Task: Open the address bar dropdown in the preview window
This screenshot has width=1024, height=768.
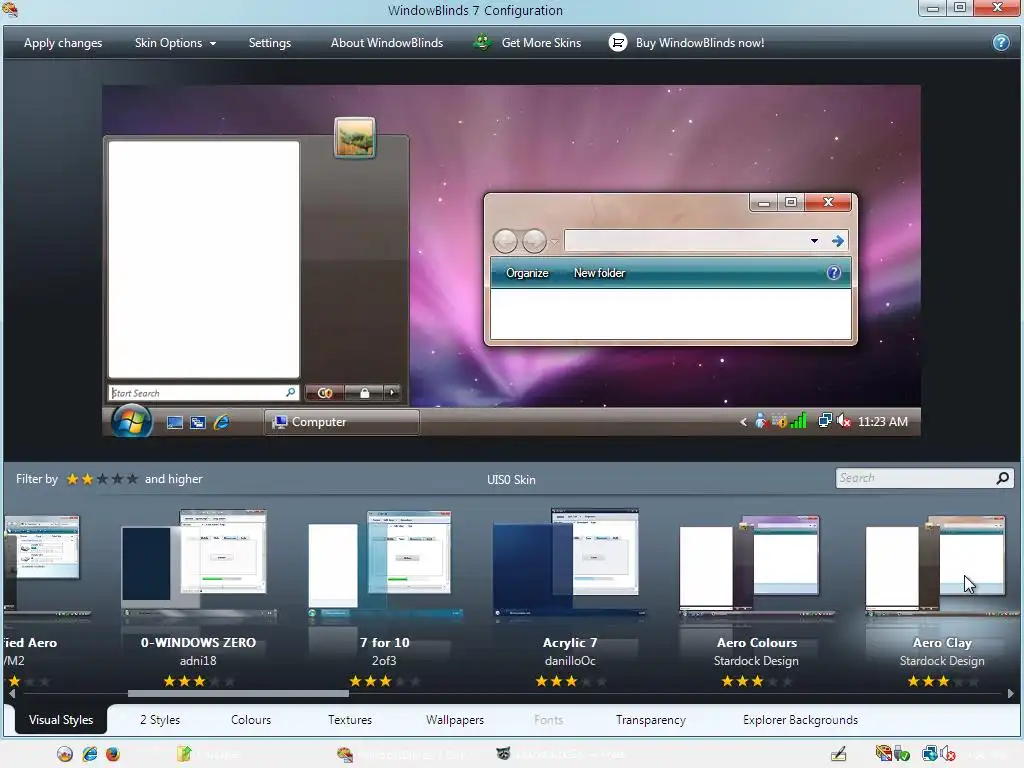Action: (814, 241)
